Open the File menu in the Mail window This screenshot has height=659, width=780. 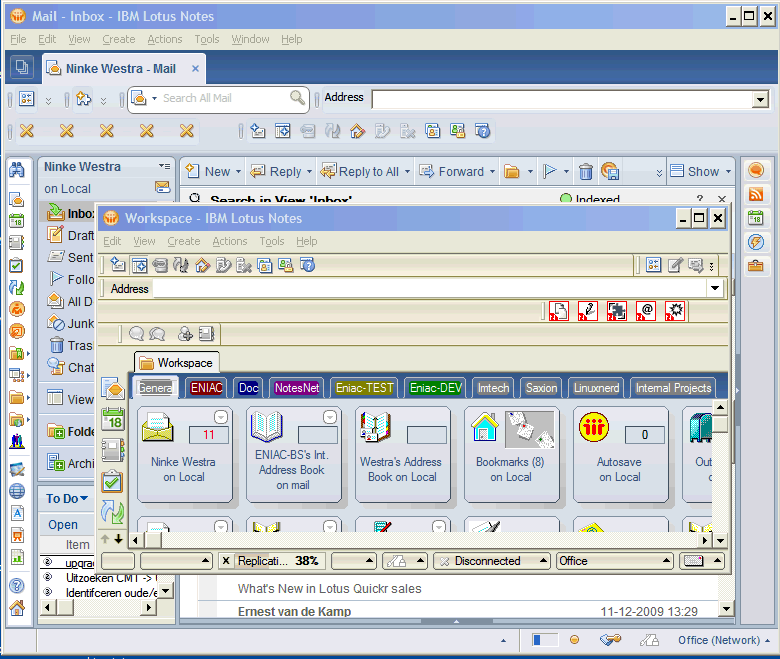(18, 39)
